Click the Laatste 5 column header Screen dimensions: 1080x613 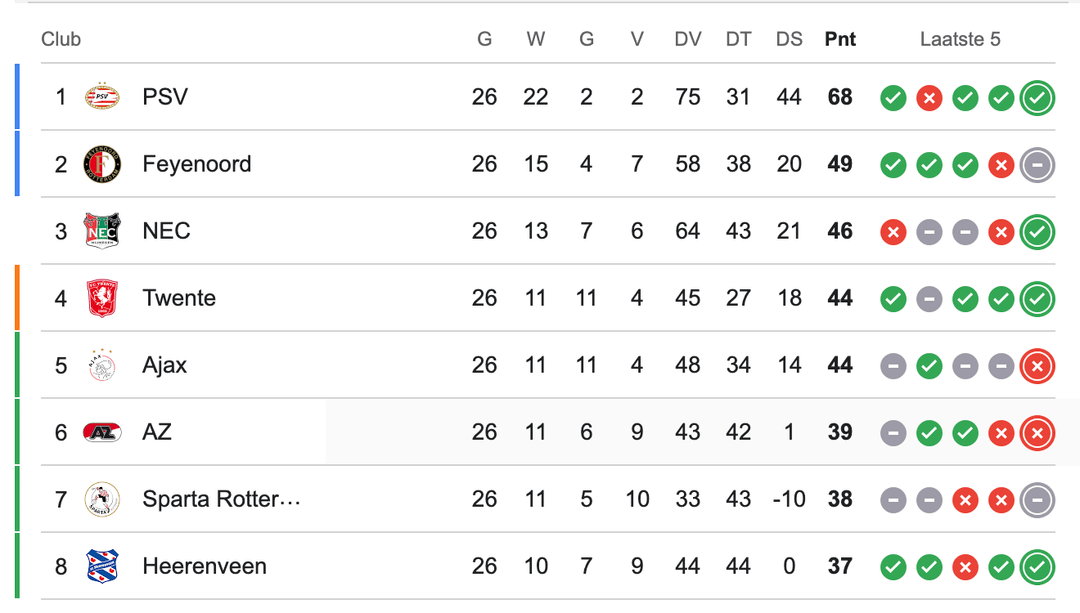tap(960, 39)
